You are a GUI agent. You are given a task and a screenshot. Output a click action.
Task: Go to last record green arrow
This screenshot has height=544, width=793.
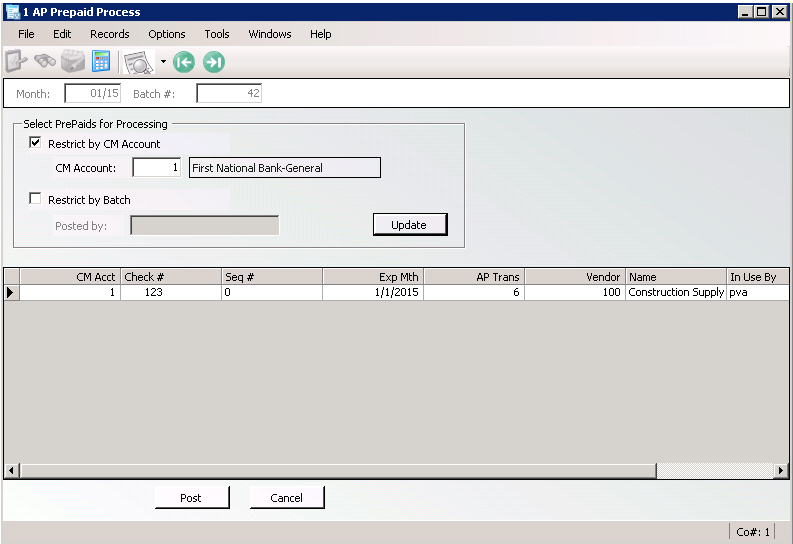pos(214,62)
